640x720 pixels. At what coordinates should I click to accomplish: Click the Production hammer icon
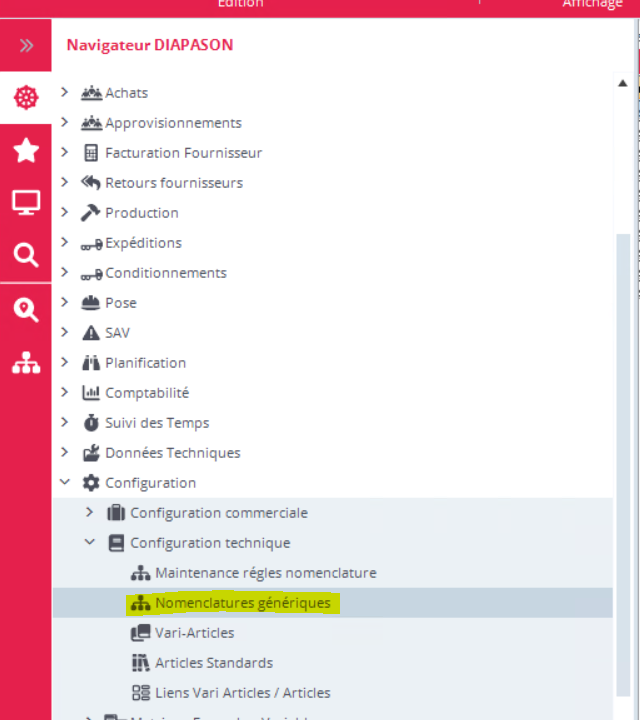(90, 213)
